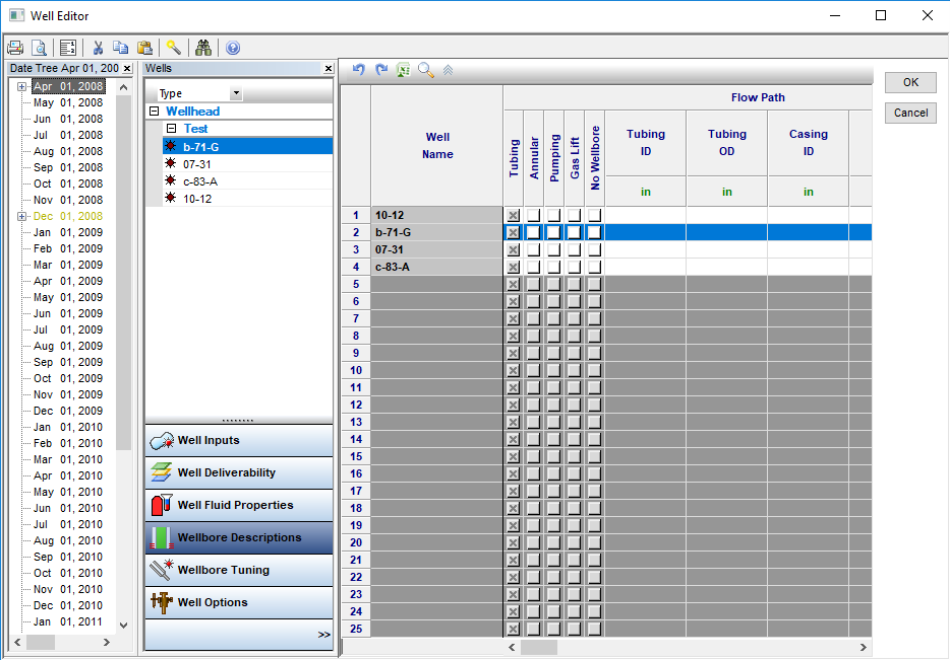
Task: Collapse the Wellhead tree node
Action: (154, 112)
